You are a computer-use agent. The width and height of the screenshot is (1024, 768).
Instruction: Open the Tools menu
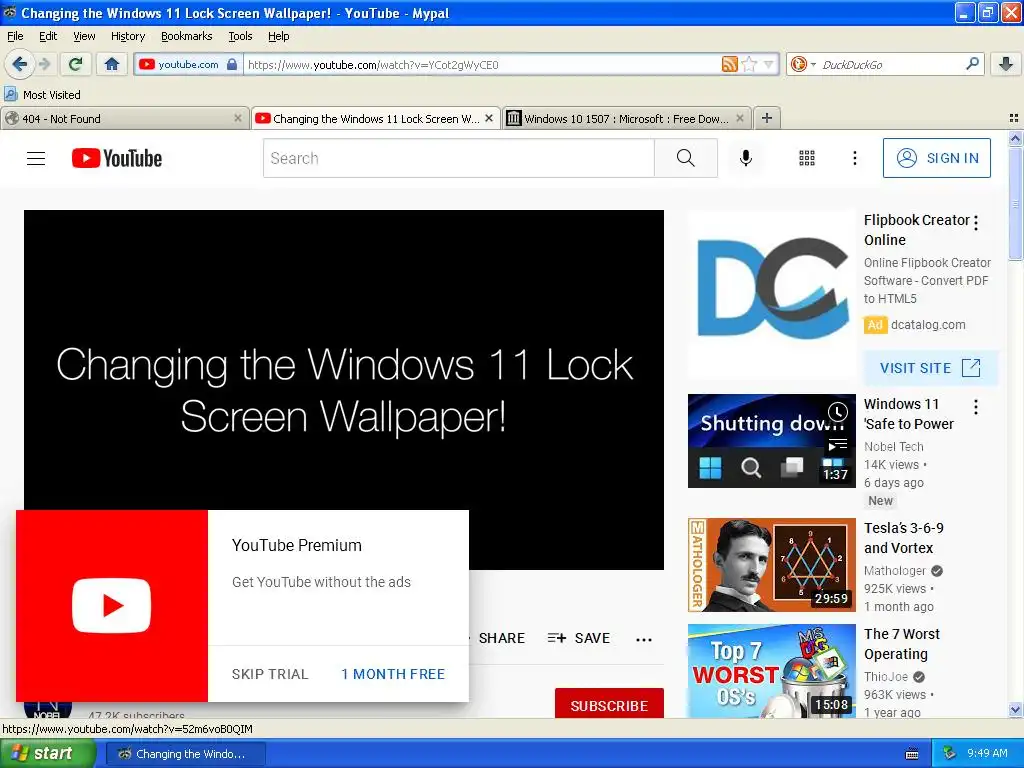(x=240, y=36)
